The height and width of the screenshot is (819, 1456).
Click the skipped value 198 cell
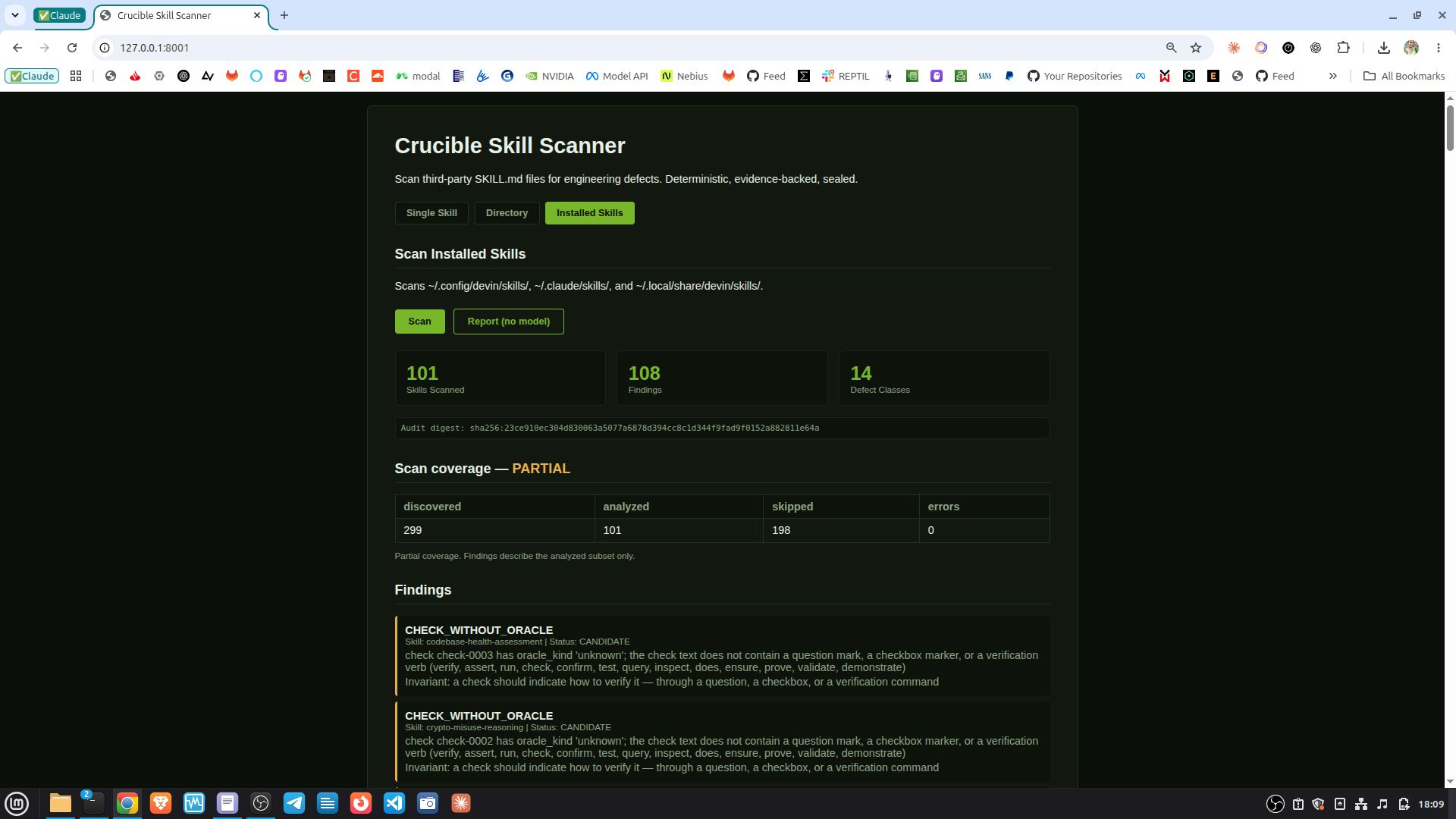click(841, 530)
